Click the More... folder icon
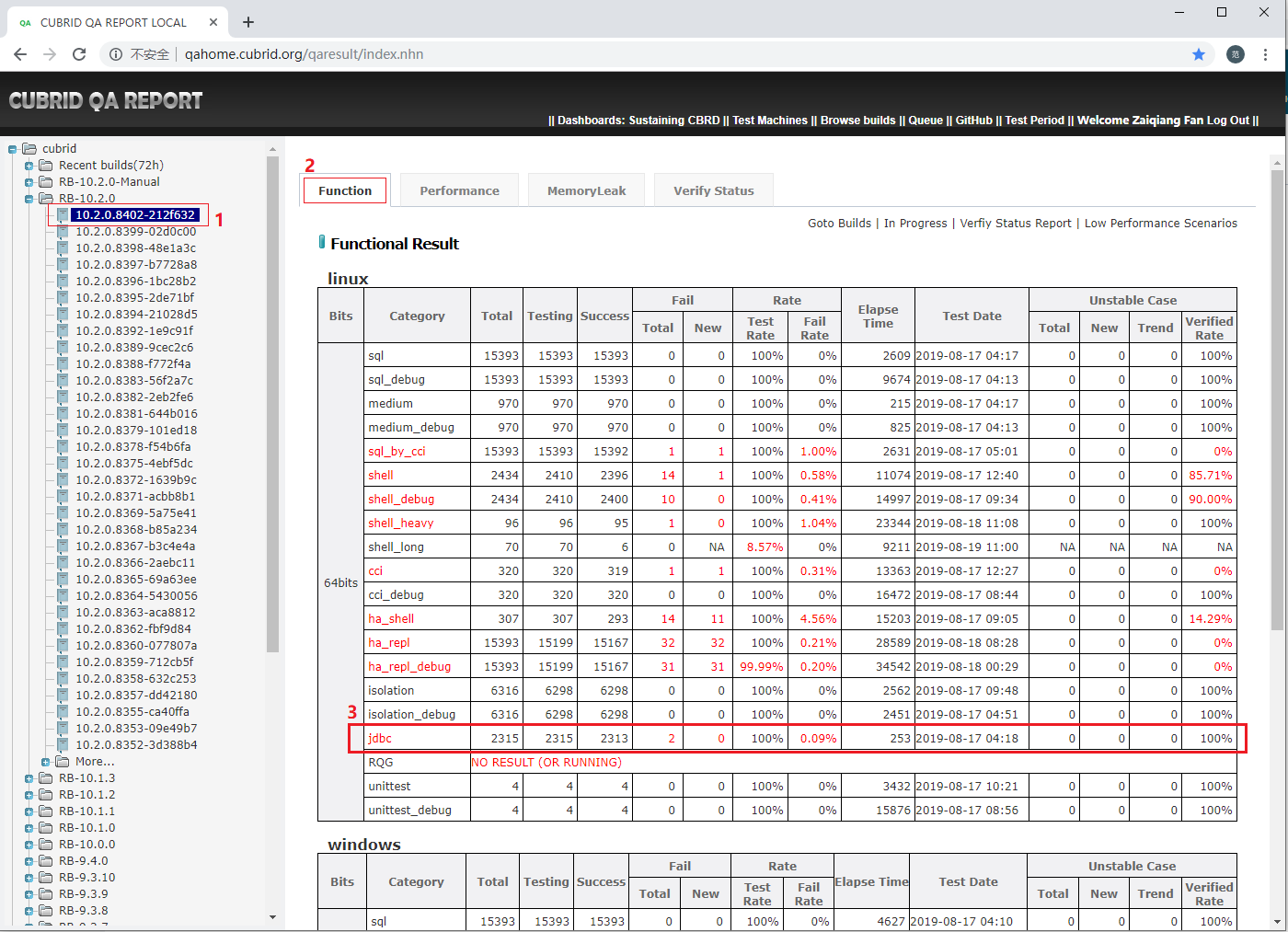Image resolution: width=1288 pixels, height=932 pixels. [x=63, y=761]
